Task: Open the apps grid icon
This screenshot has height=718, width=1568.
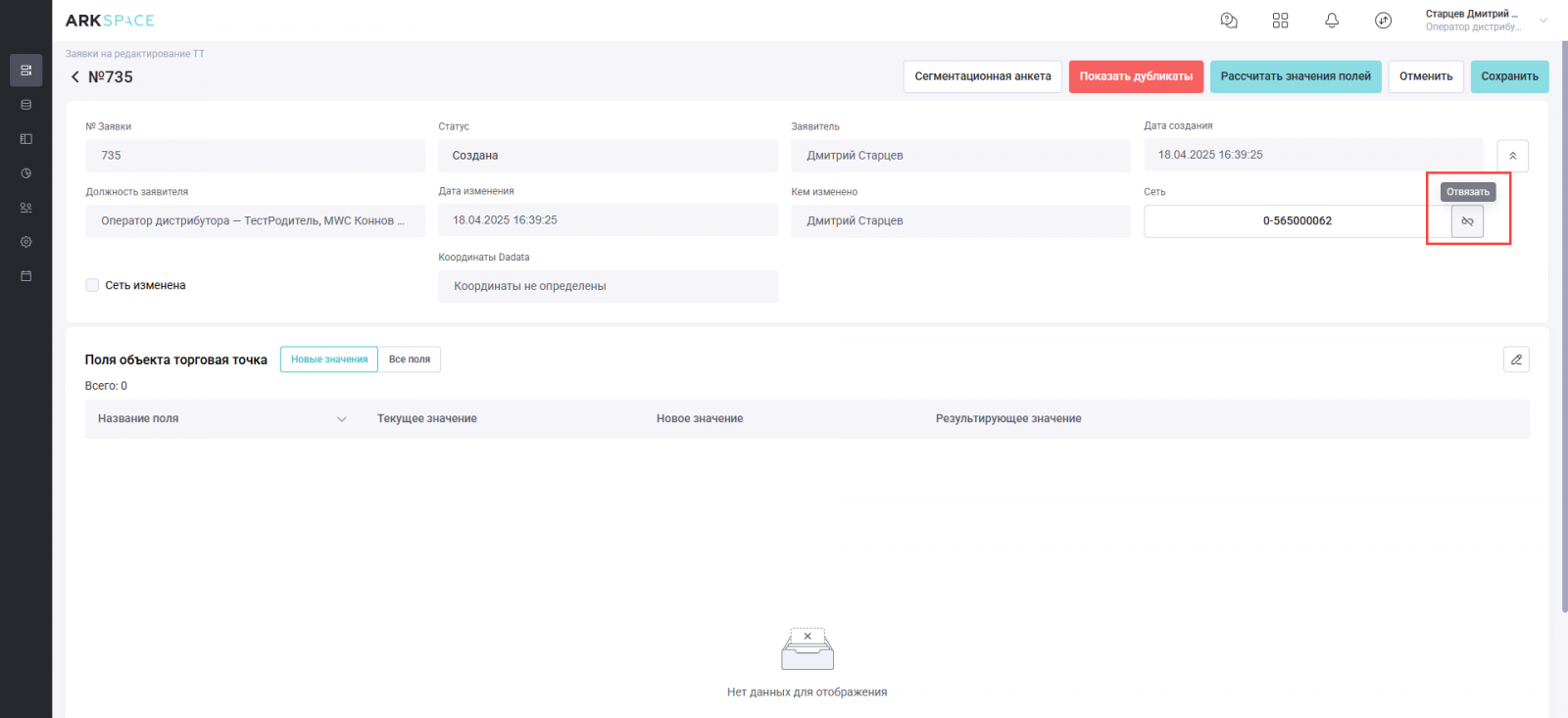Action: pos(1280,21)
